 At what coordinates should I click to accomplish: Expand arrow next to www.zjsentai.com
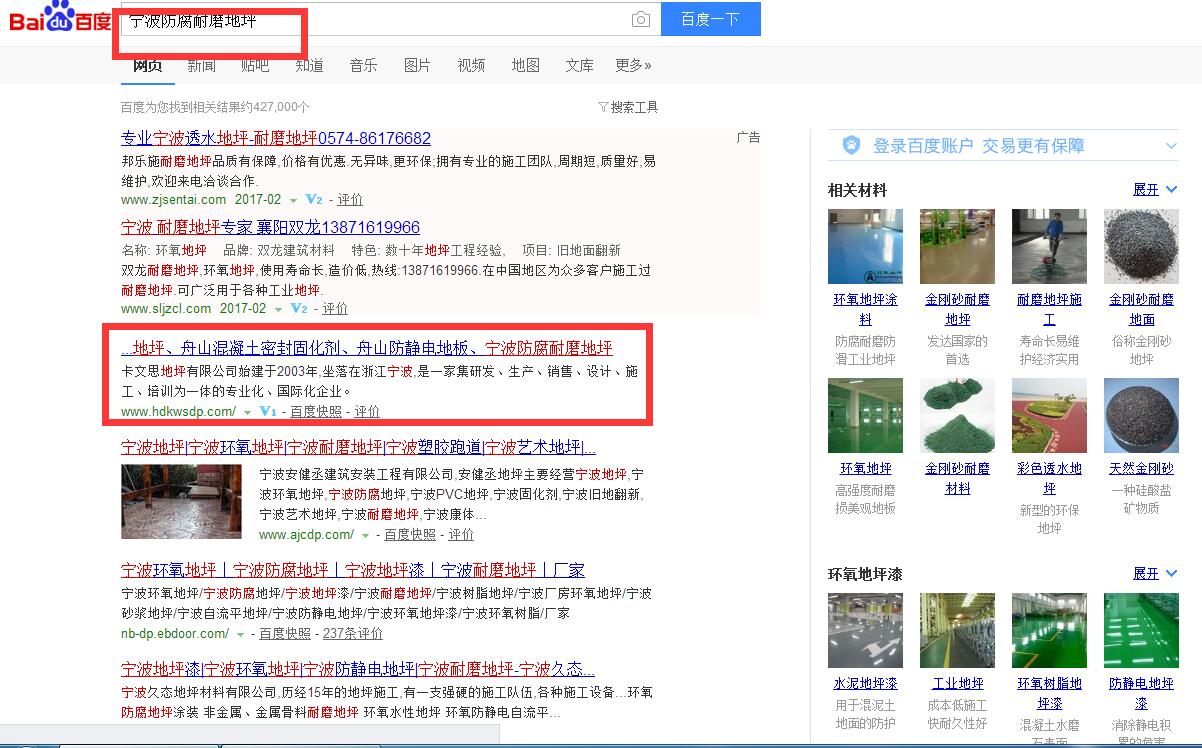pyautogui.click(x=293, y=200)
